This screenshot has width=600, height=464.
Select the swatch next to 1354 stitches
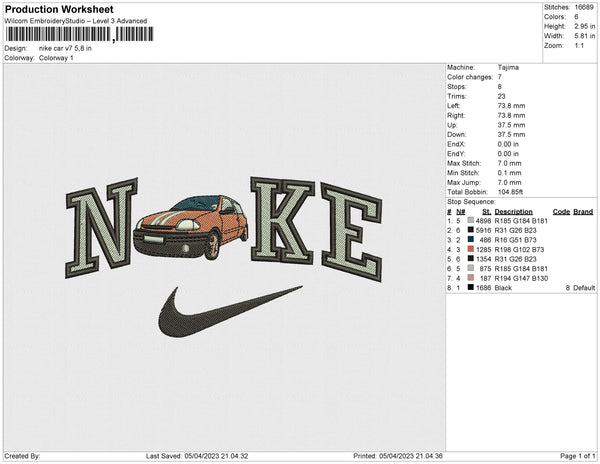click(471, 259)
